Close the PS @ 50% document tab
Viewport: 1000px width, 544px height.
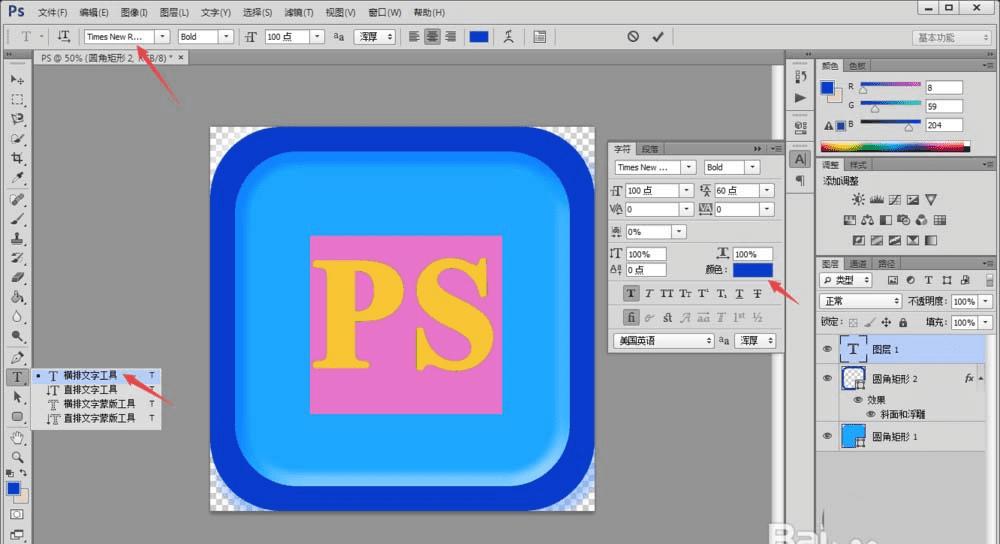(x=181, y=57)
